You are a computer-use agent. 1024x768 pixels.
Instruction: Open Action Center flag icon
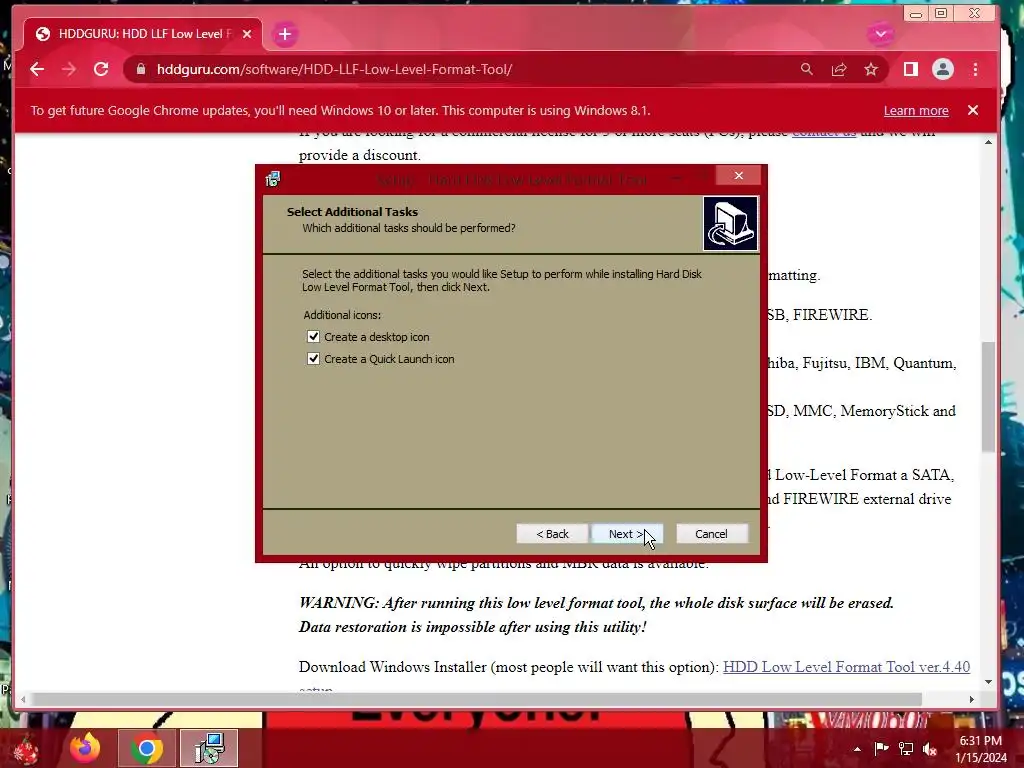point(881,749)
